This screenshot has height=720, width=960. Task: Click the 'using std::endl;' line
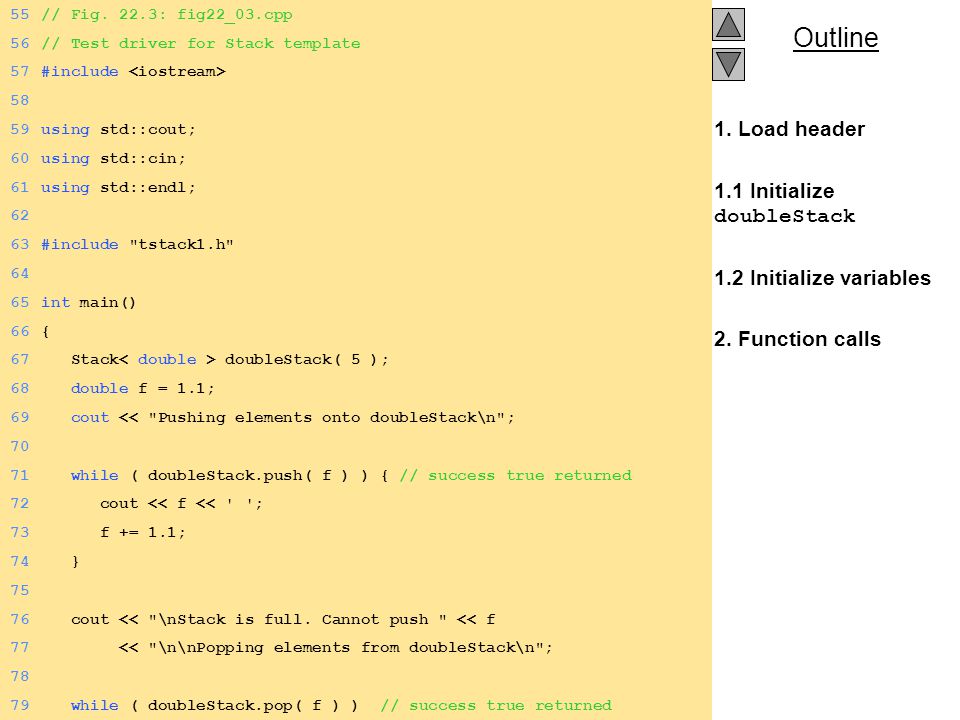pos(118,187)
